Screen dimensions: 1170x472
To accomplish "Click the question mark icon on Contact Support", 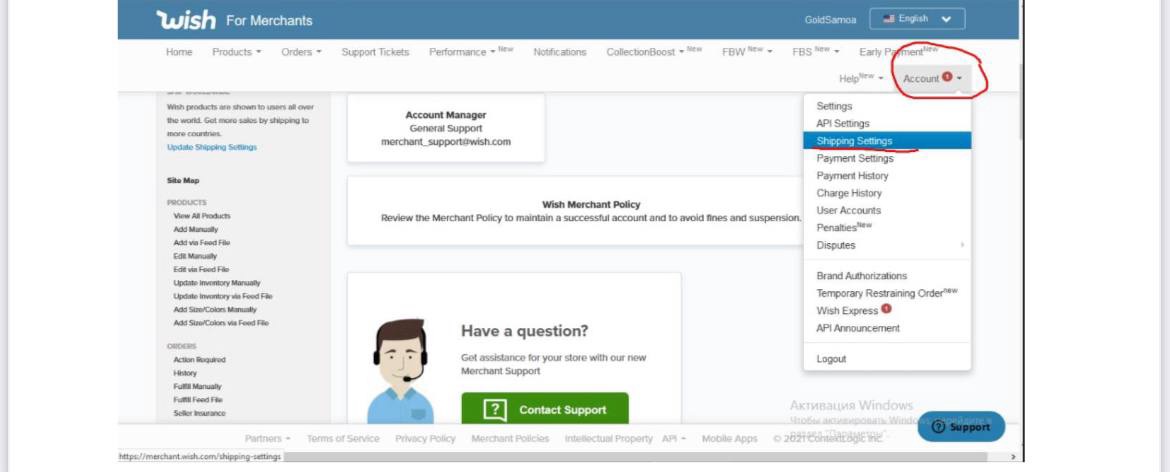I will click(x=495, y=410).
